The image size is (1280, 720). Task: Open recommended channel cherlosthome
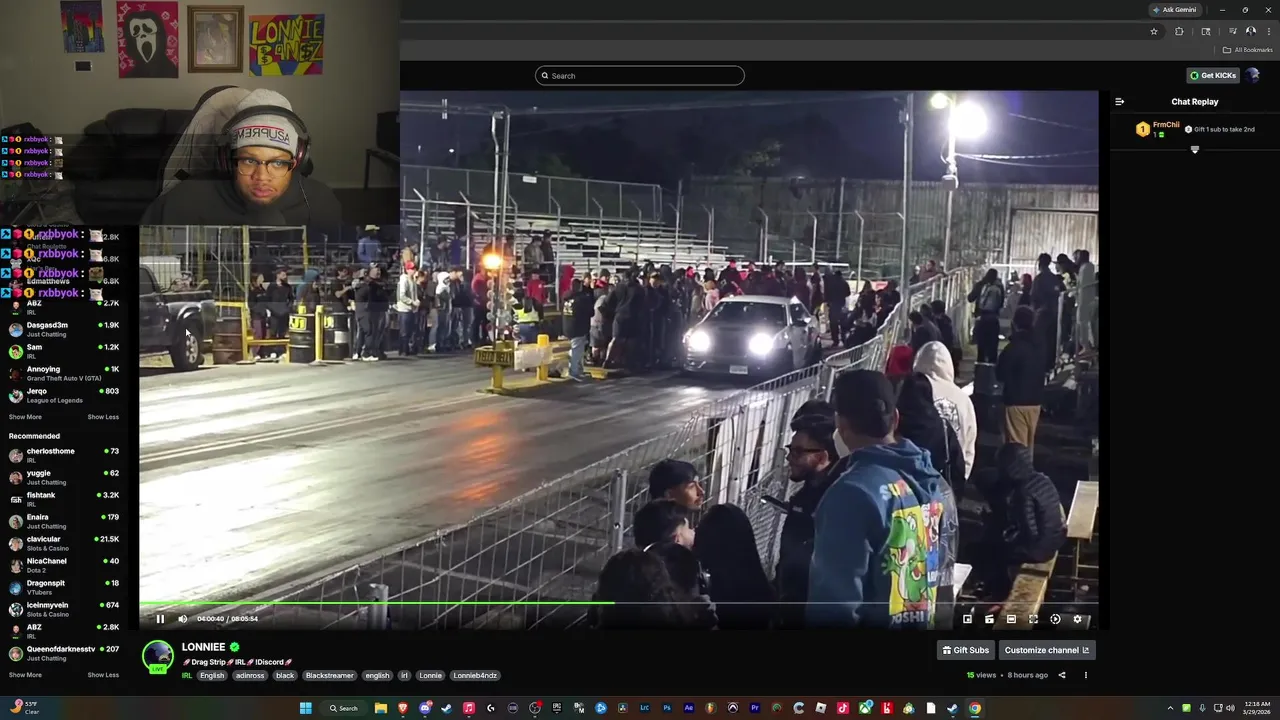click(x=65, y=455)
